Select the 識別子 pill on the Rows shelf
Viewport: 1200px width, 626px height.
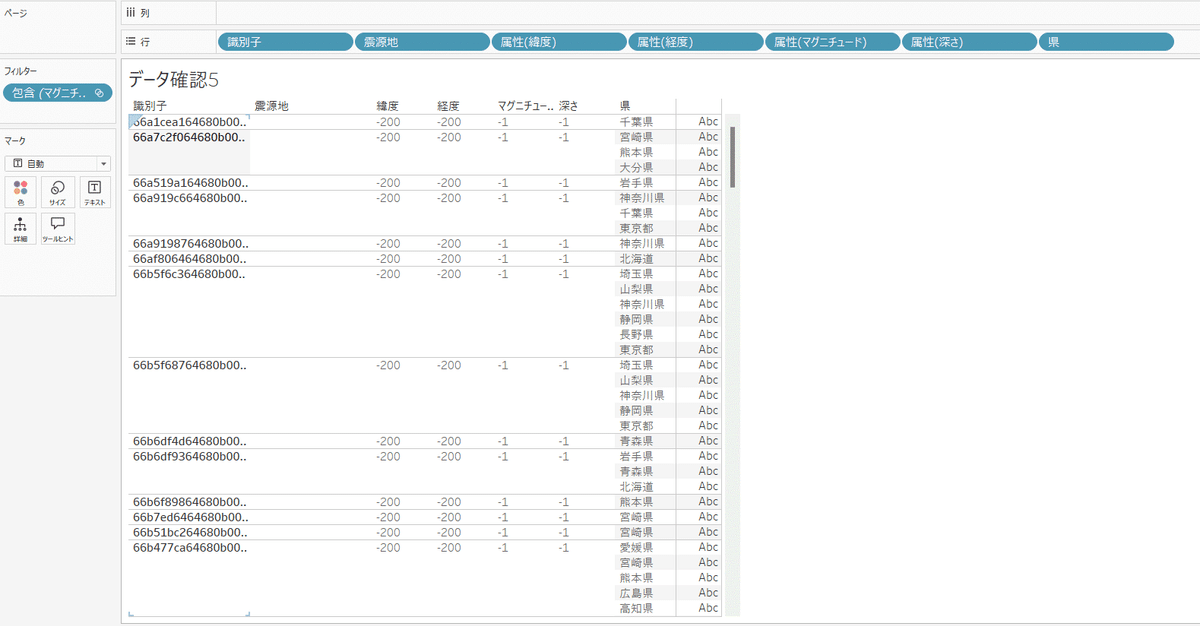click(285, 41)
